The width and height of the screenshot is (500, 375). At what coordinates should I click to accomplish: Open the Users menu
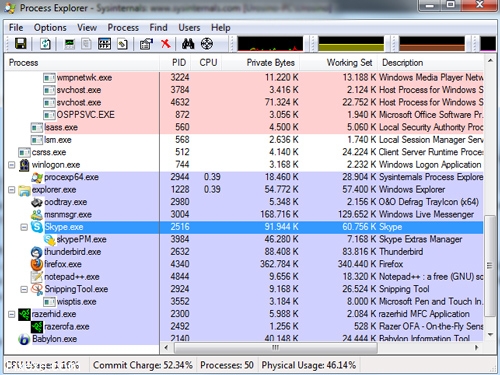coord(189,27)
